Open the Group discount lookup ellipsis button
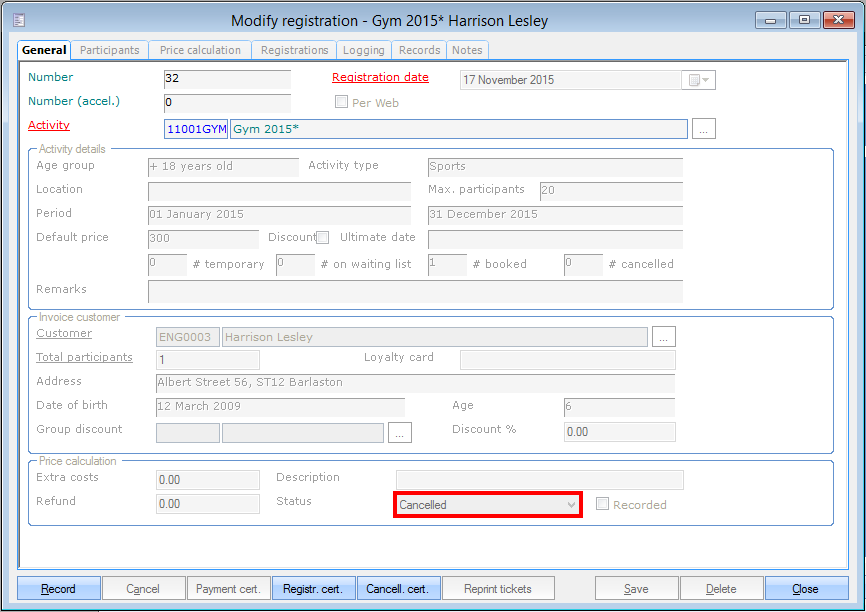Image resolution: width=866 pixels, height=612 pixels. tap(400, 433)
